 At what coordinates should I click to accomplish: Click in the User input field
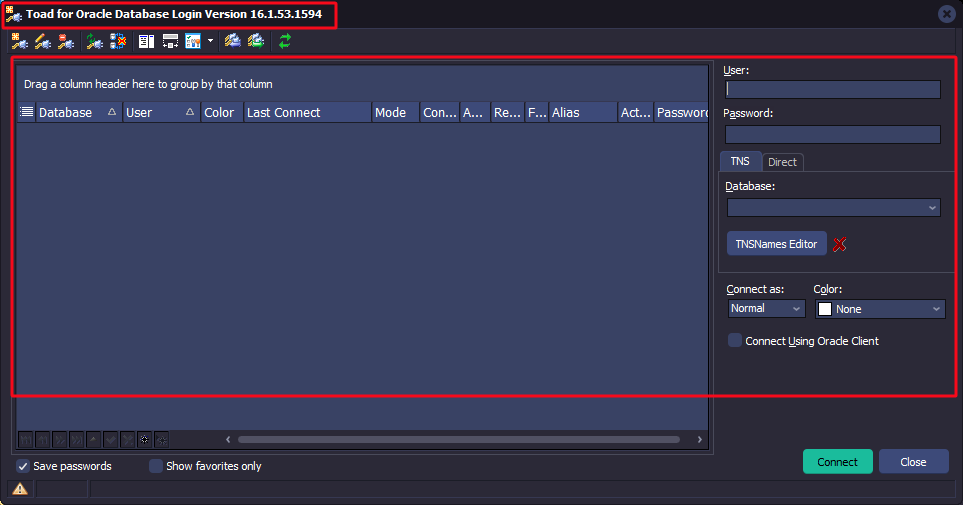tap(833, 90)
